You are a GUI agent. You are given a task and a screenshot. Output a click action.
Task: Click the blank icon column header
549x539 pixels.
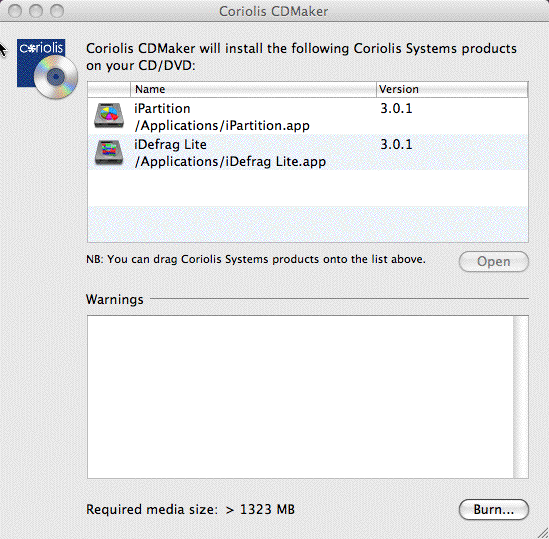point(109,89)
